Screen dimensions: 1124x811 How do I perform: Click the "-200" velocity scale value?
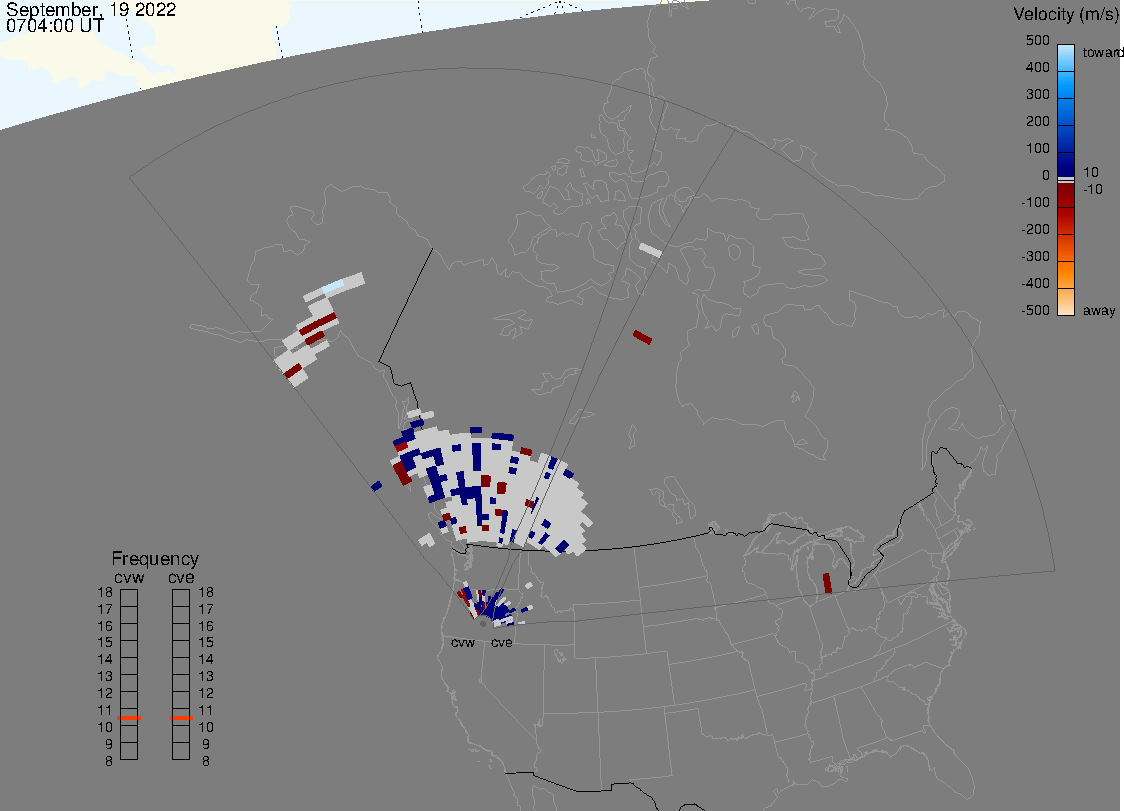pyautogui.click(x=1035, y=229)
